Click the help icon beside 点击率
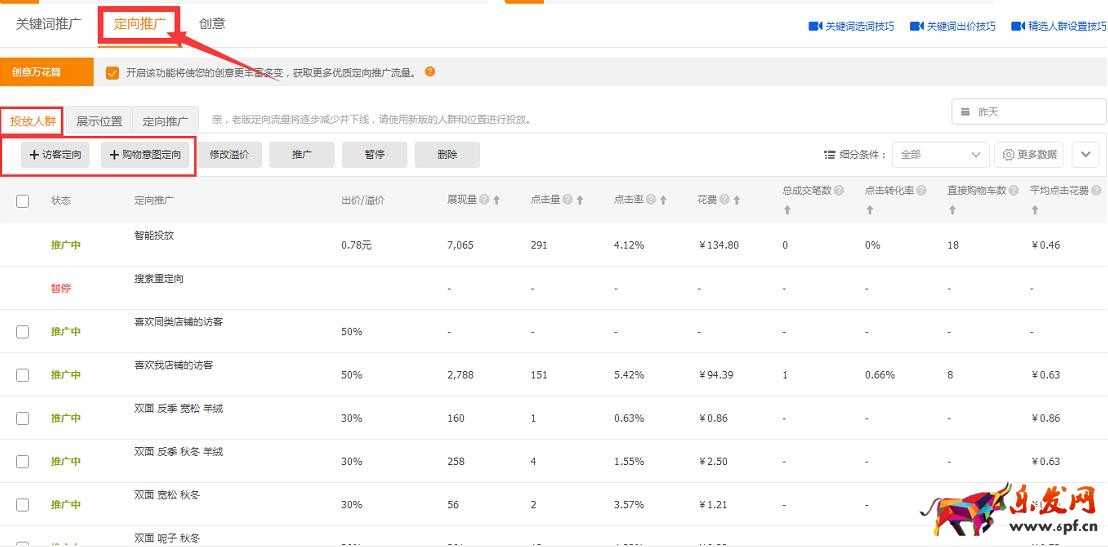Image resolution: width=1108 pixels, height=547 pixels. pyautogui.click(x=651, y=200)
